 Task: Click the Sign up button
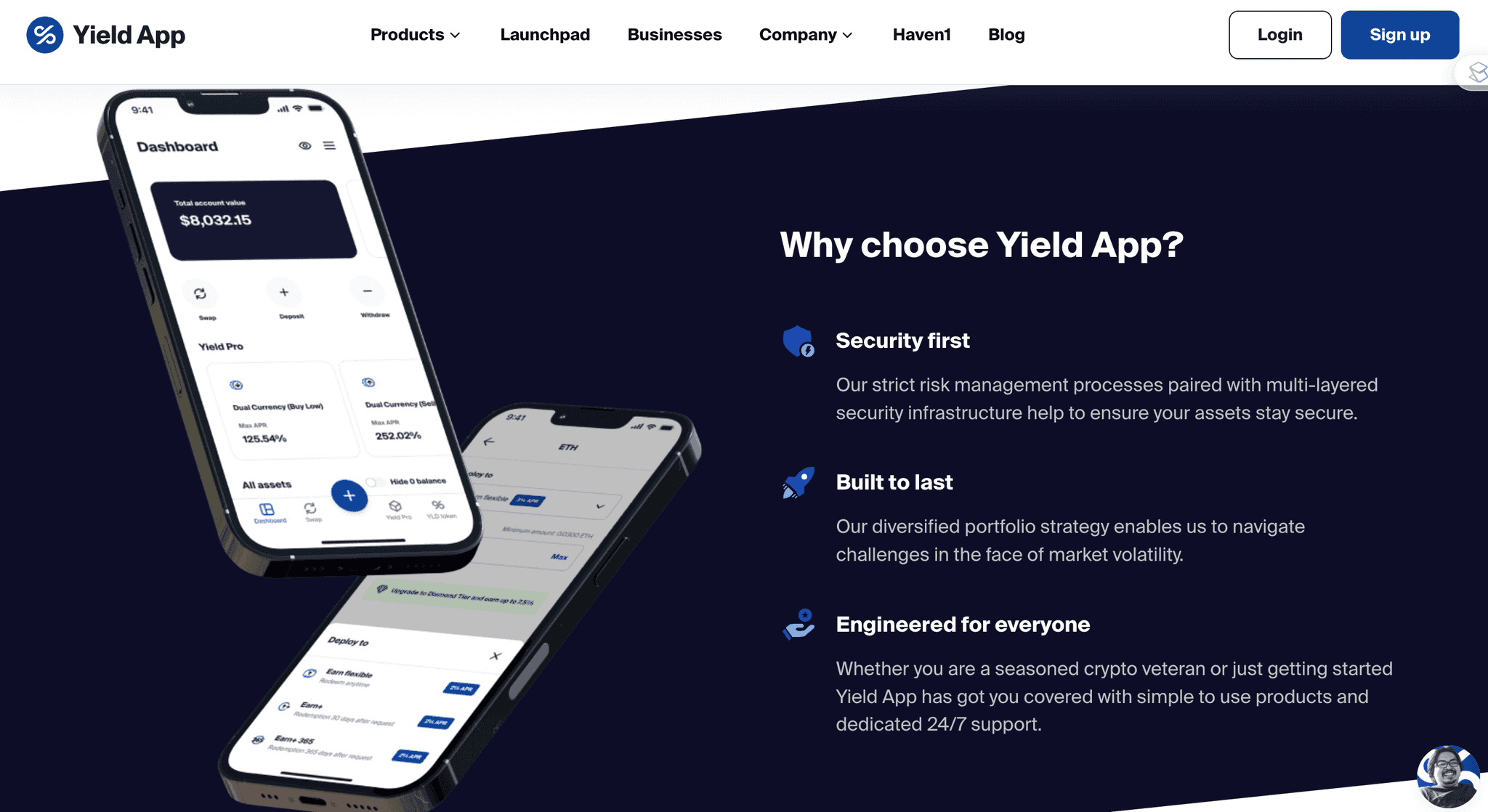[1400, 35]
